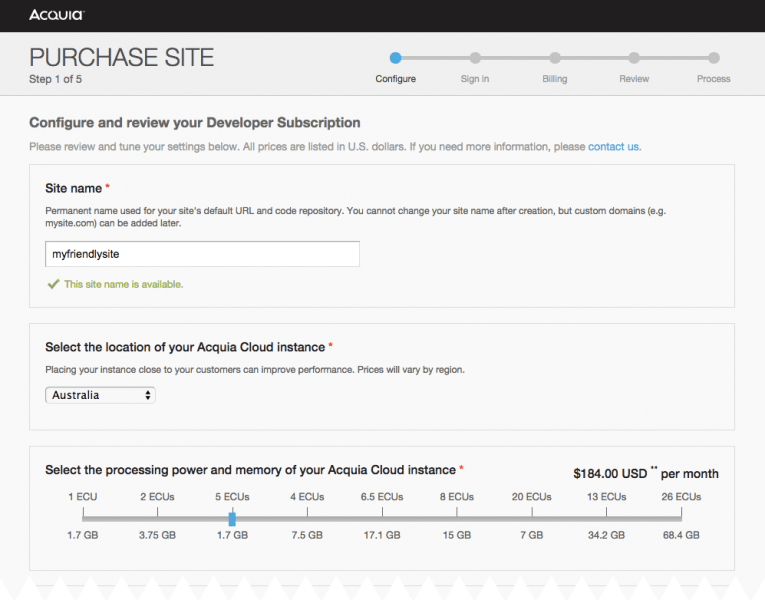The width and height of the screenshot is (765, 600).
Task: Click the green site-available checkmark icon
Action: tap(53, 284)
